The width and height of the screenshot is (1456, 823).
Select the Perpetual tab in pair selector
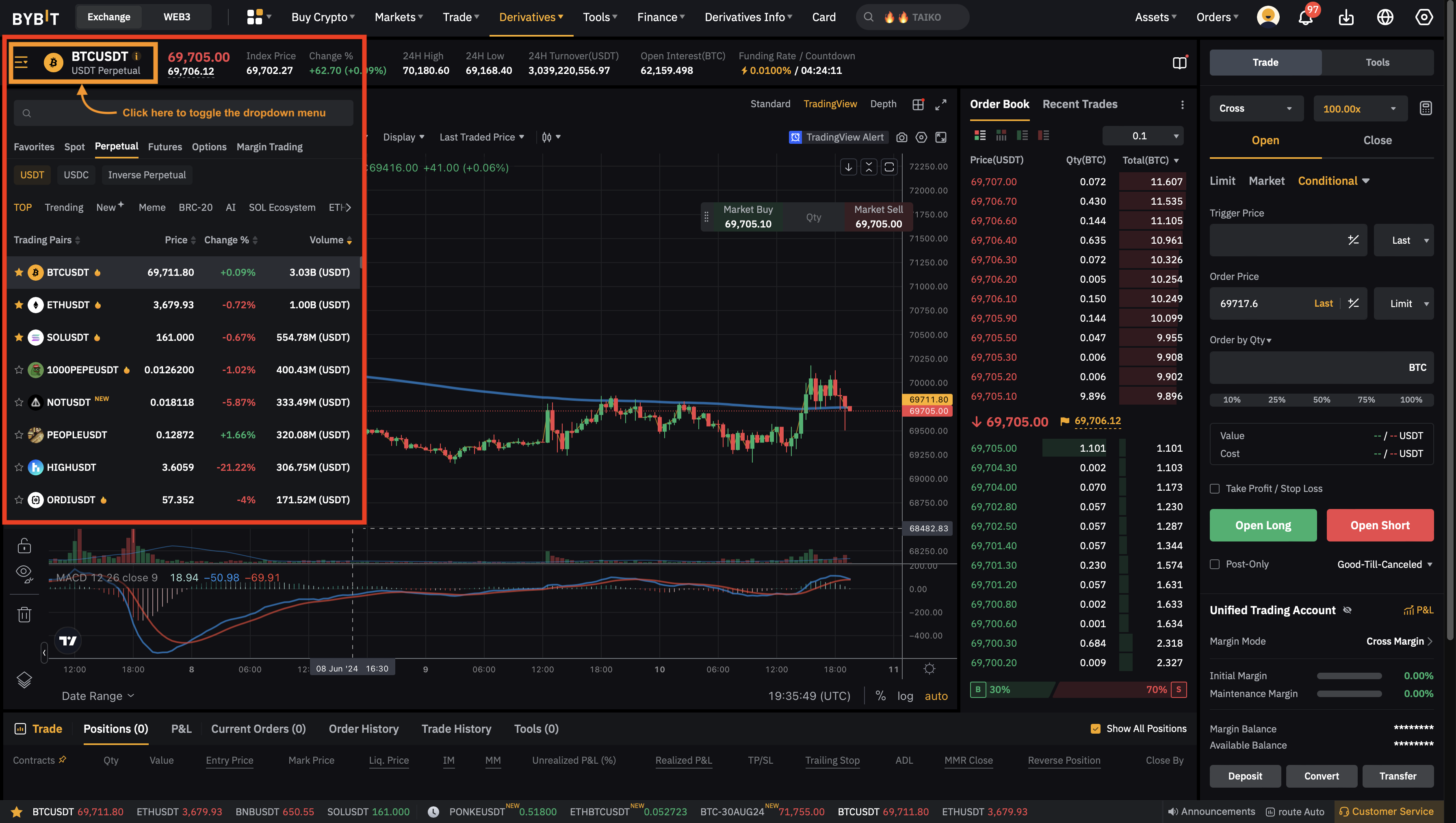(x=117, y=146)
